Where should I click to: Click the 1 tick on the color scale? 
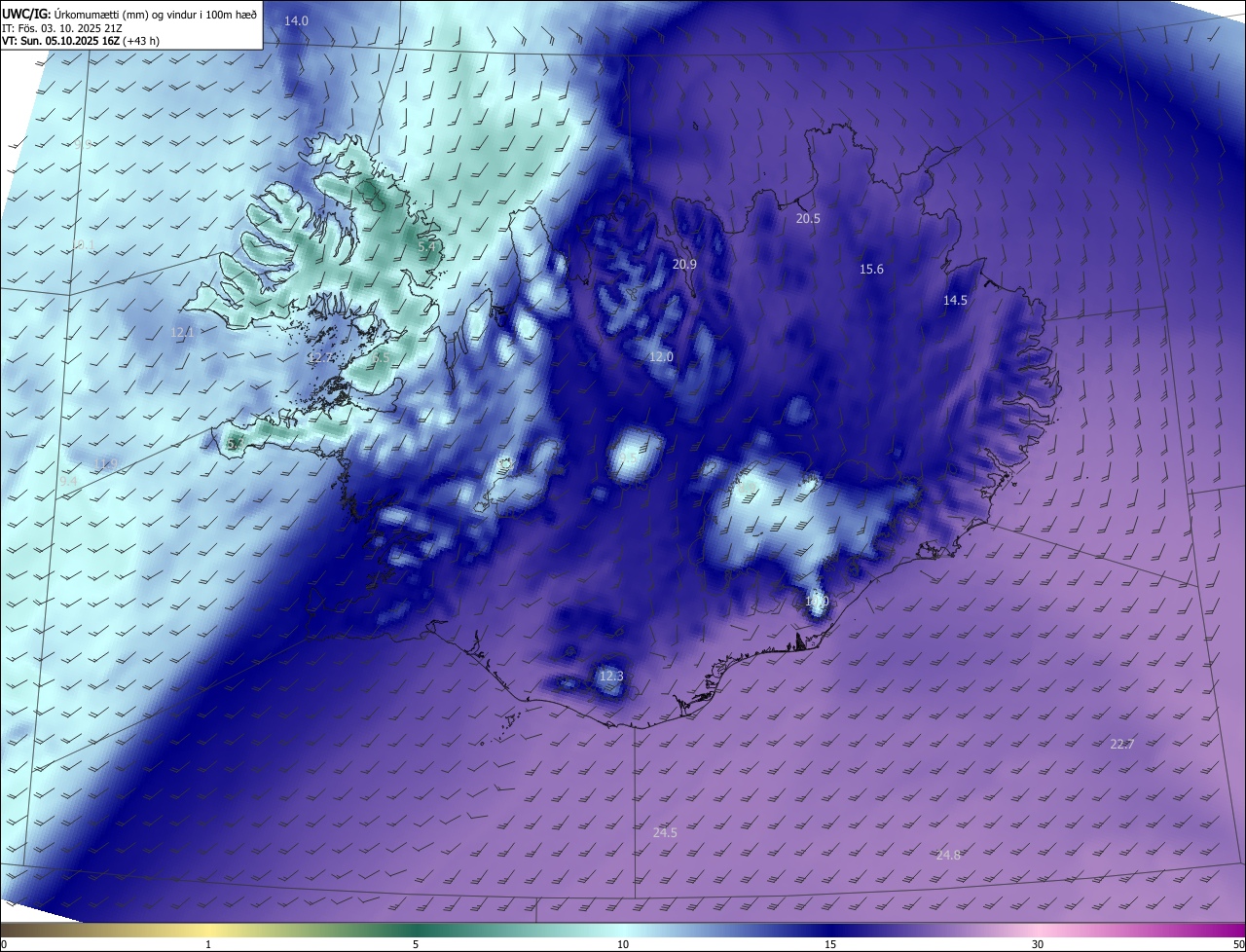click(x=208, y=944)
